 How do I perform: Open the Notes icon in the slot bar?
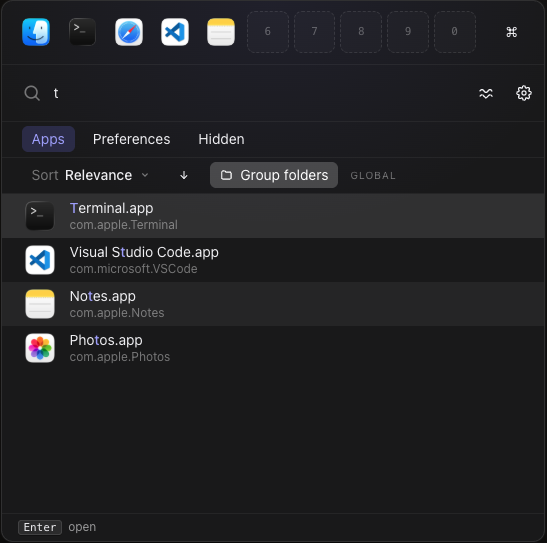tap(221, 32)
